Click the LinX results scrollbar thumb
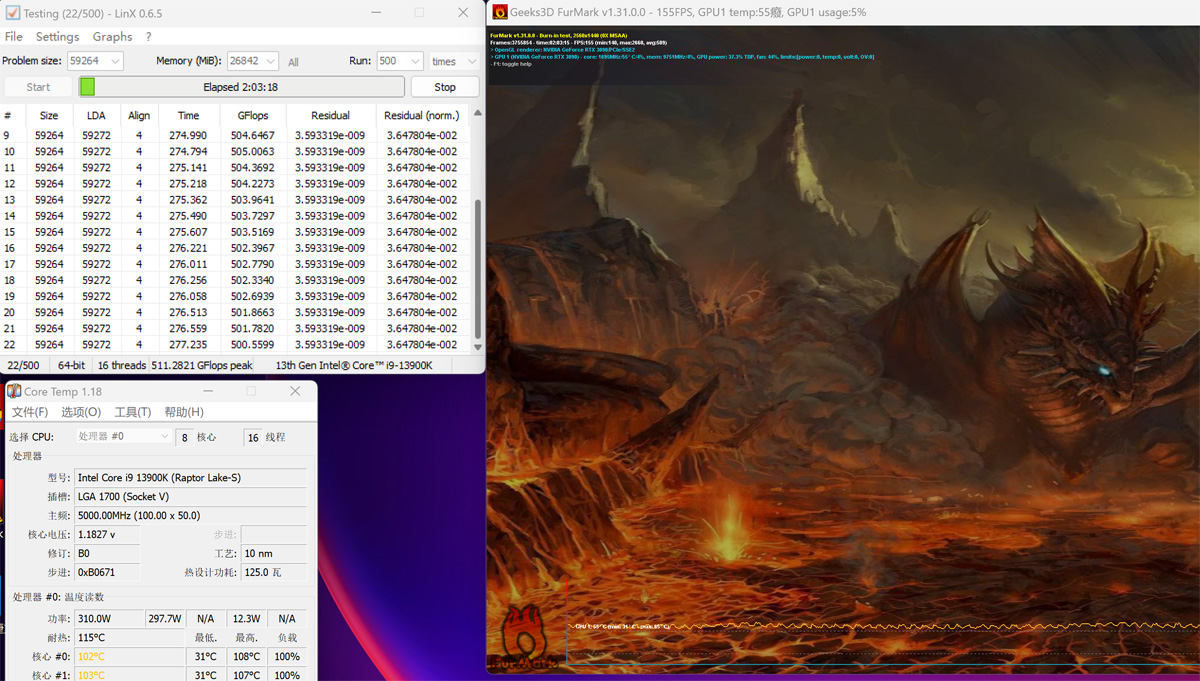 [477, 268]
